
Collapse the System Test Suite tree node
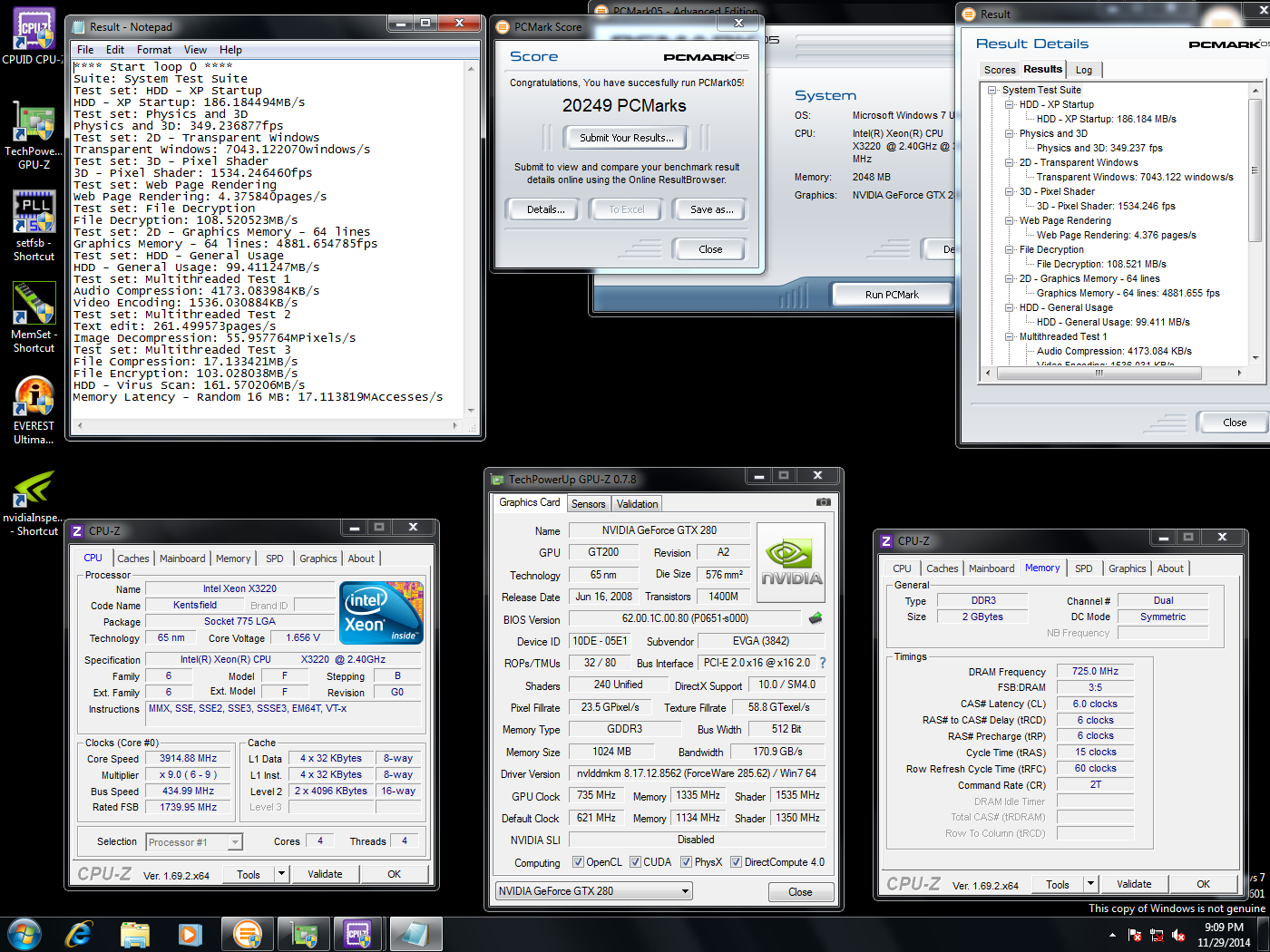point(992,90)
